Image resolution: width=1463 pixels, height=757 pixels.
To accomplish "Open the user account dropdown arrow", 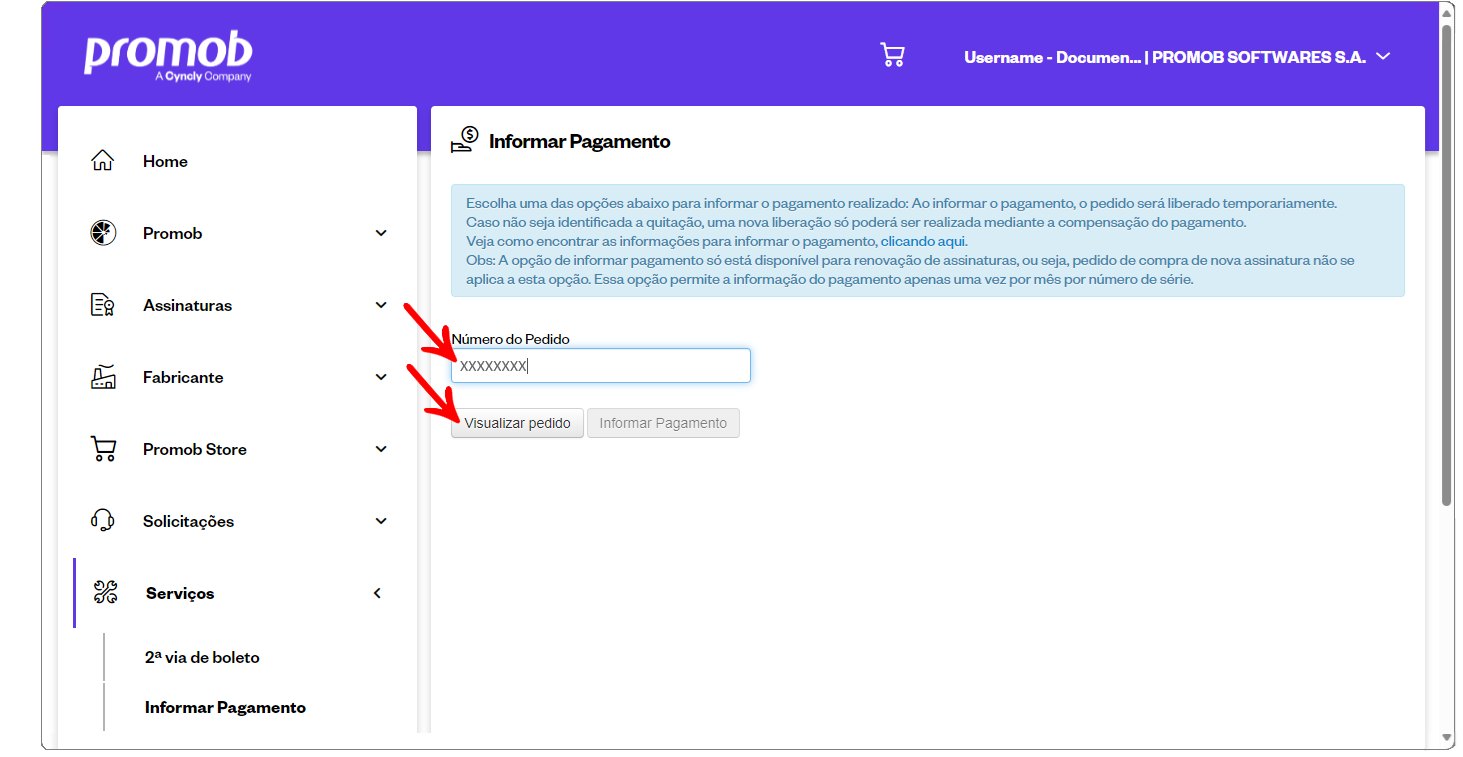I will [x=1383, y=56].
